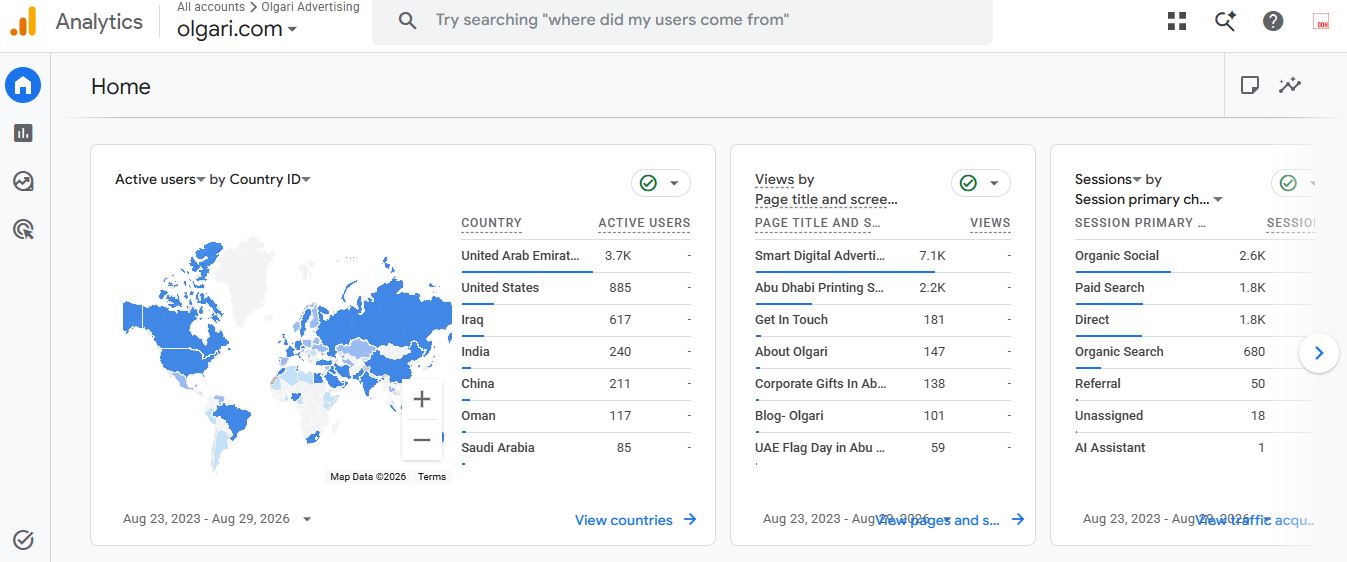The width and height of the screenshot is (1347, 562).
Task: Open data quality dropdown on countries card
Action: tap(661, 183)
